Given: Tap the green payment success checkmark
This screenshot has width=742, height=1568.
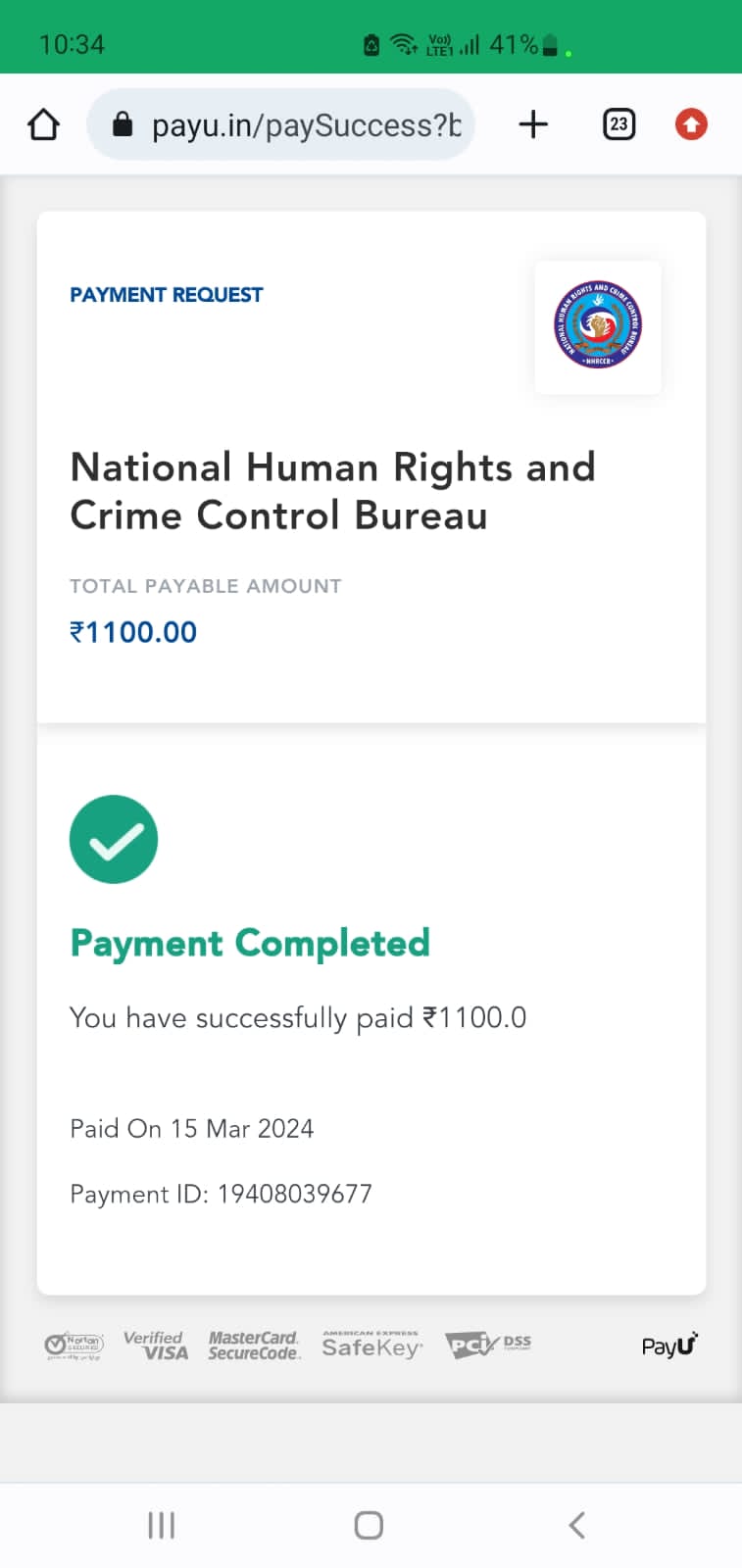Looking at the screenshot, I should [x=114, y=840].
